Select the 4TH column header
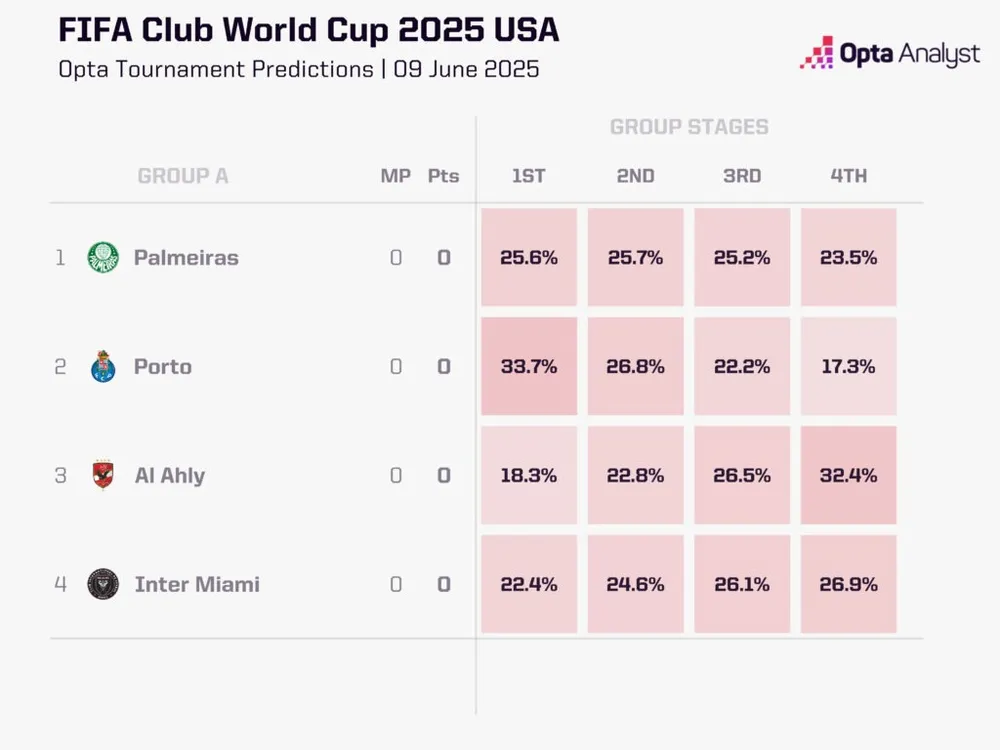Image resolution: width=1000 pixels, height=750 pixels. point(848,176)
